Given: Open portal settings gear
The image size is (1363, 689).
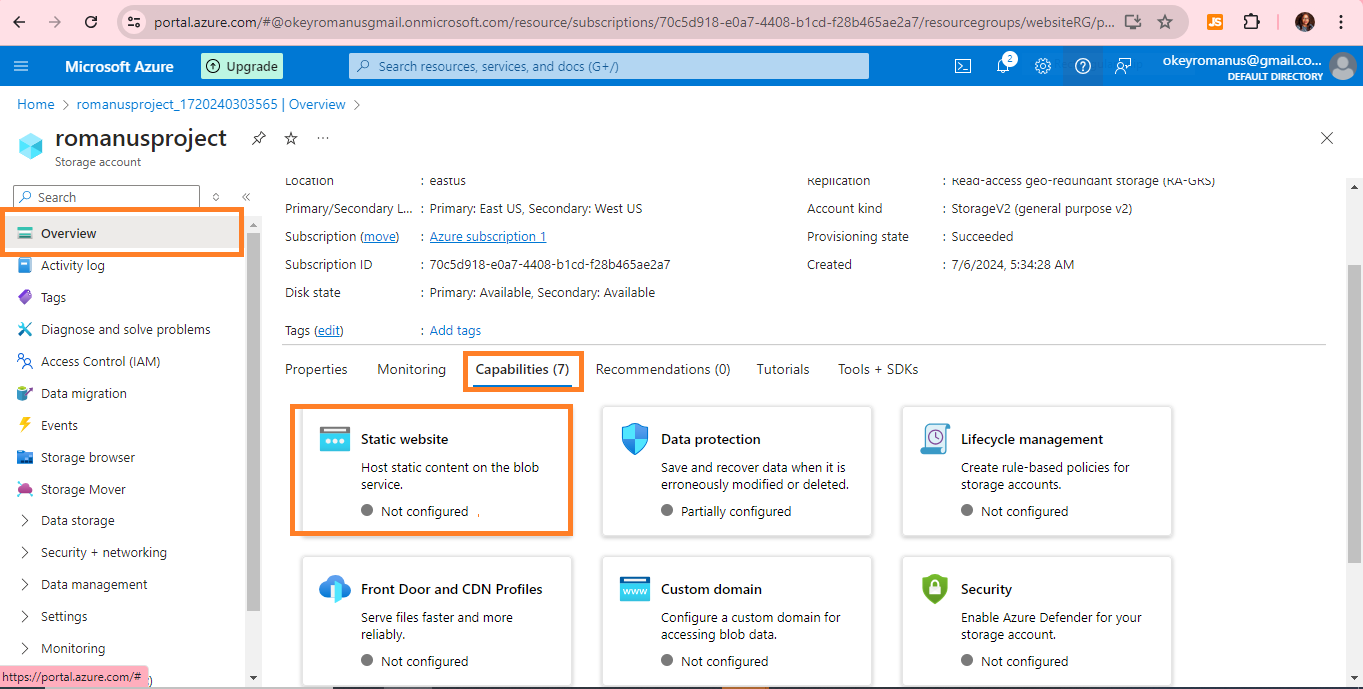Looking at the screenshot, I should tap(1043, 66).
